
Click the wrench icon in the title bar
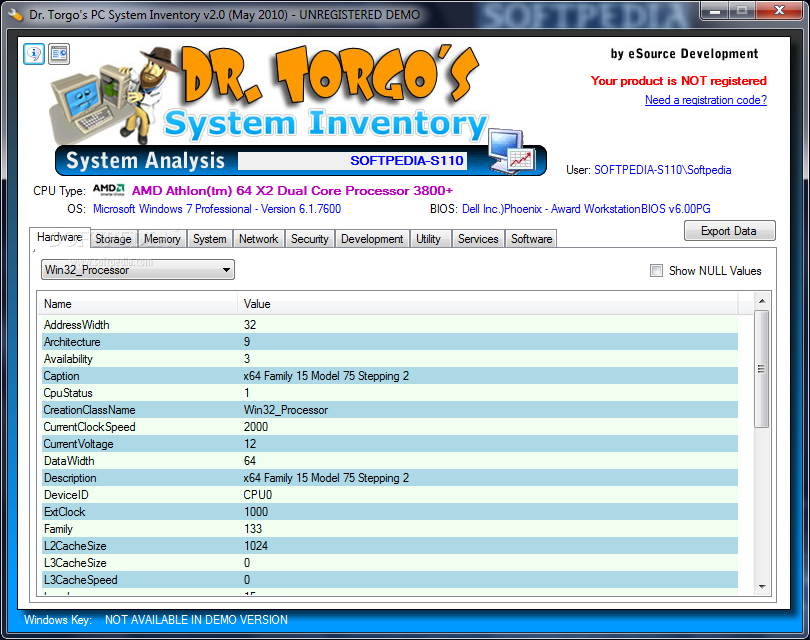[x=15, y=14]
